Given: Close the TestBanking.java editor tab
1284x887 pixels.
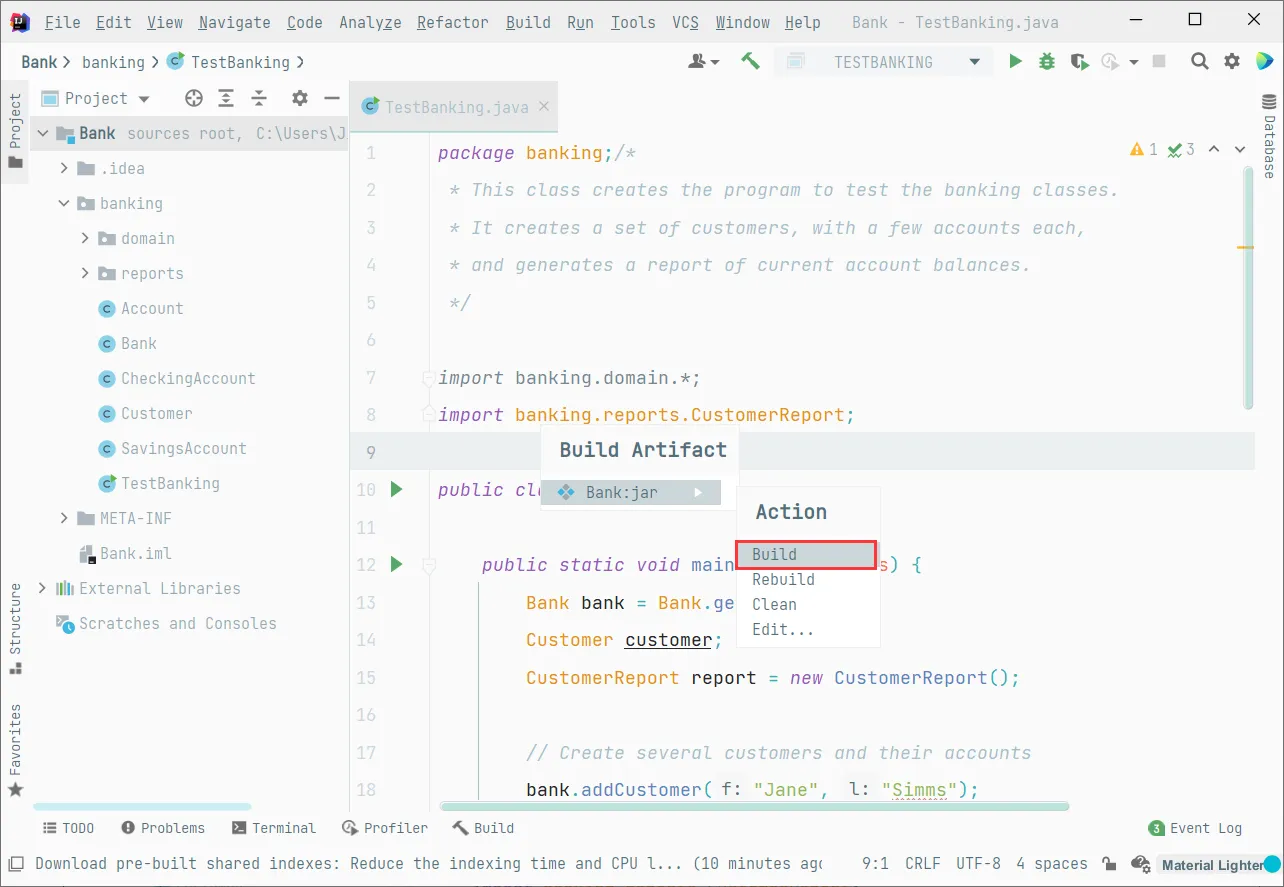Looking at the screenshot, I should tap(544, 106).
